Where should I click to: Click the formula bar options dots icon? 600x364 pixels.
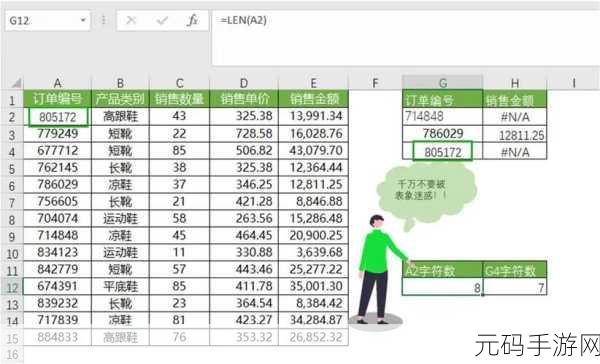[x=103, y=20]
